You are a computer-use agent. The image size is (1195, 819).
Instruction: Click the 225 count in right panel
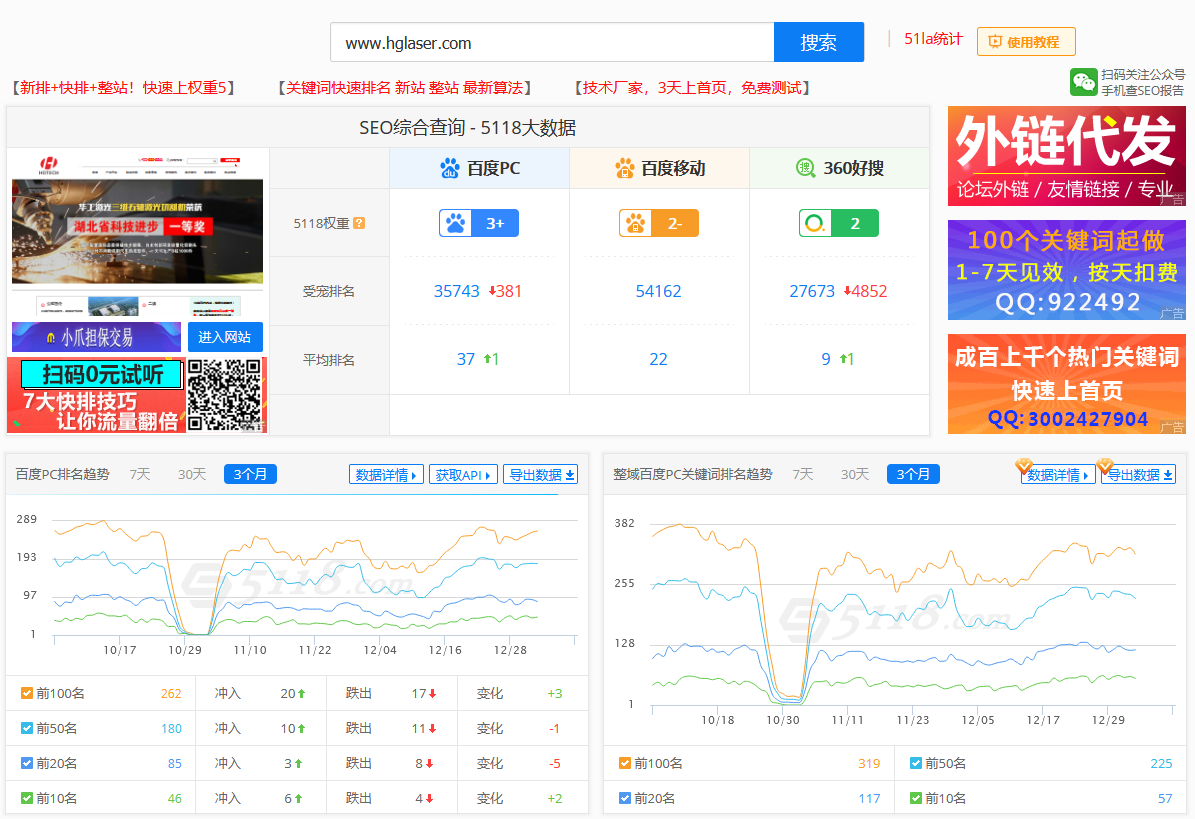tap(1161, 763)
